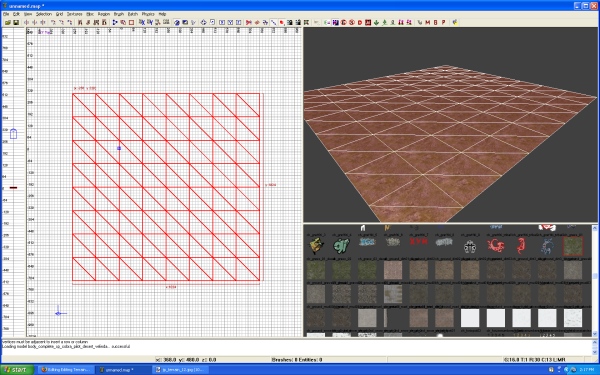600x375 pixels.
Task: Open the Brush menu
Action: pos(119,14)
